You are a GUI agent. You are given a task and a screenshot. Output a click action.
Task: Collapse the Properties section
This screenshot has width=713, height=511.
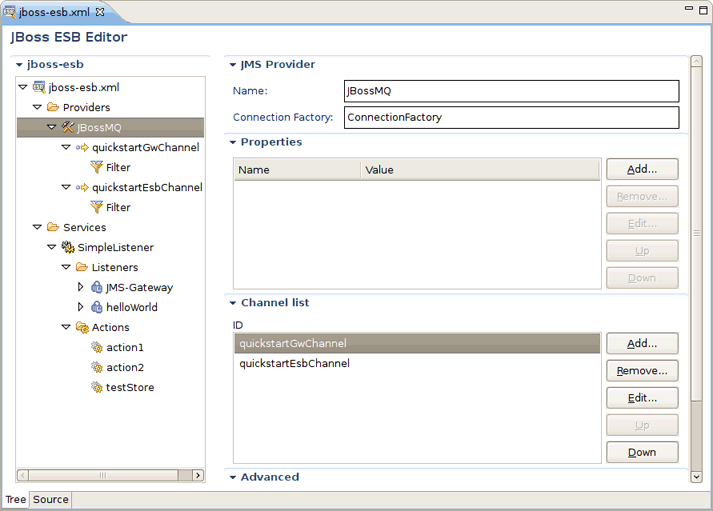(x=233, y=142)
